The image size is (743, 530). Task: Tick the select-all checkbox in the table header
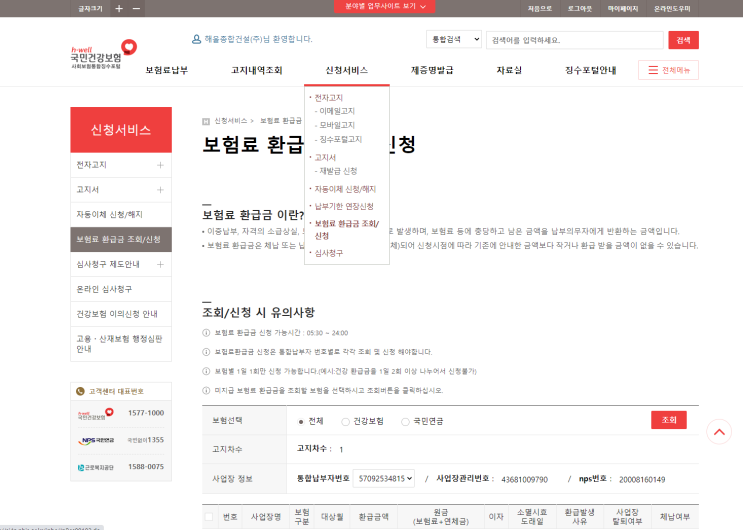(x=208, y=517)
